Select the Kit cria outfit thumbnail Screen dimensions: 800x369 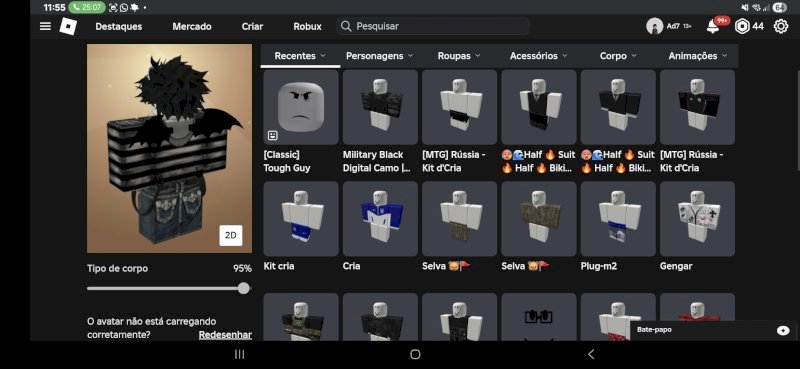tap(301, 218)
